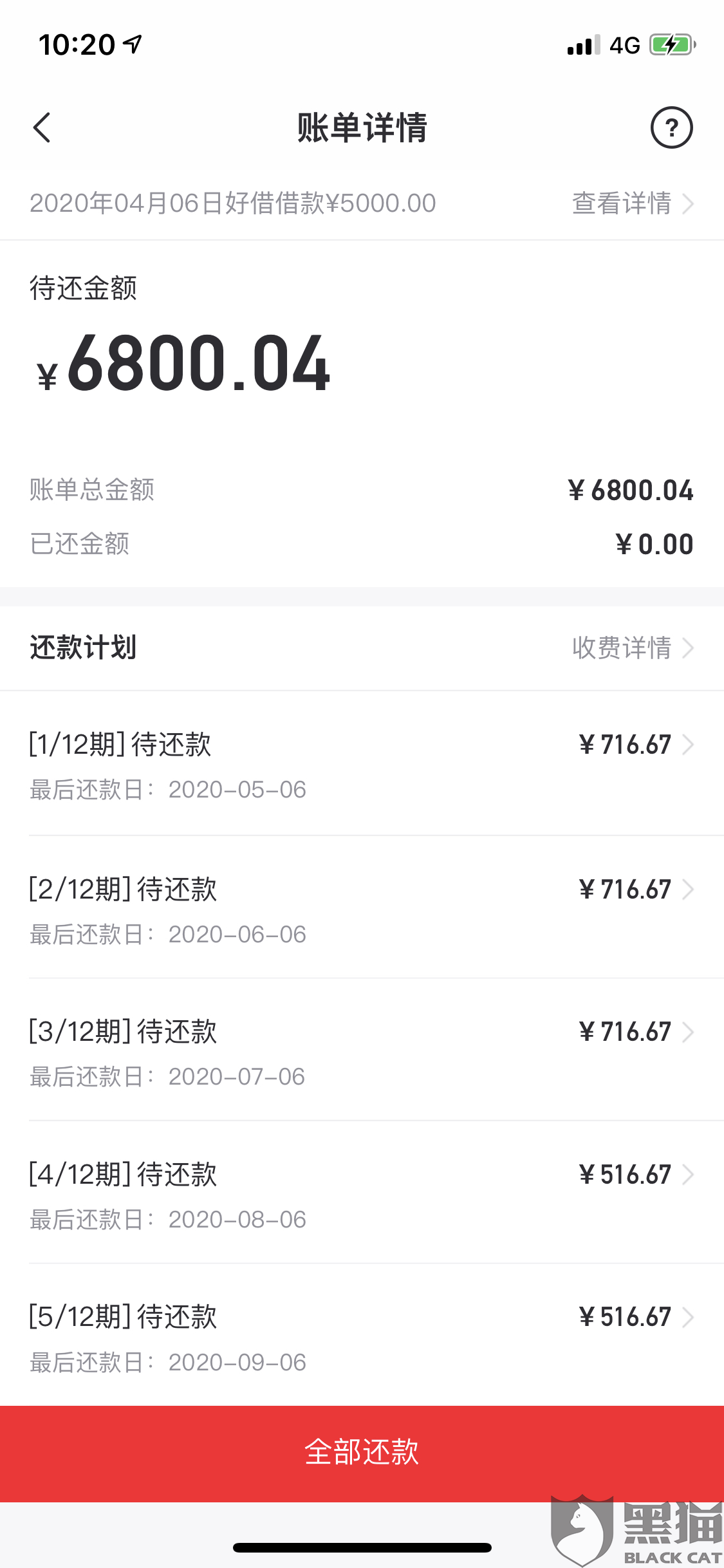
Task: Tap the ¥6800.04 pending amount
Action: click(x=185, y=364)
